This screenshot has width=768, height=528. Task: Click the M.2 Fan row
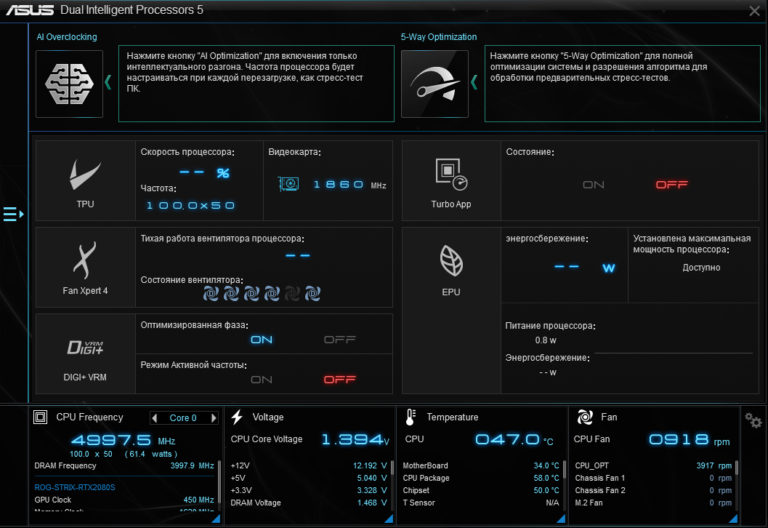(653, 503)
